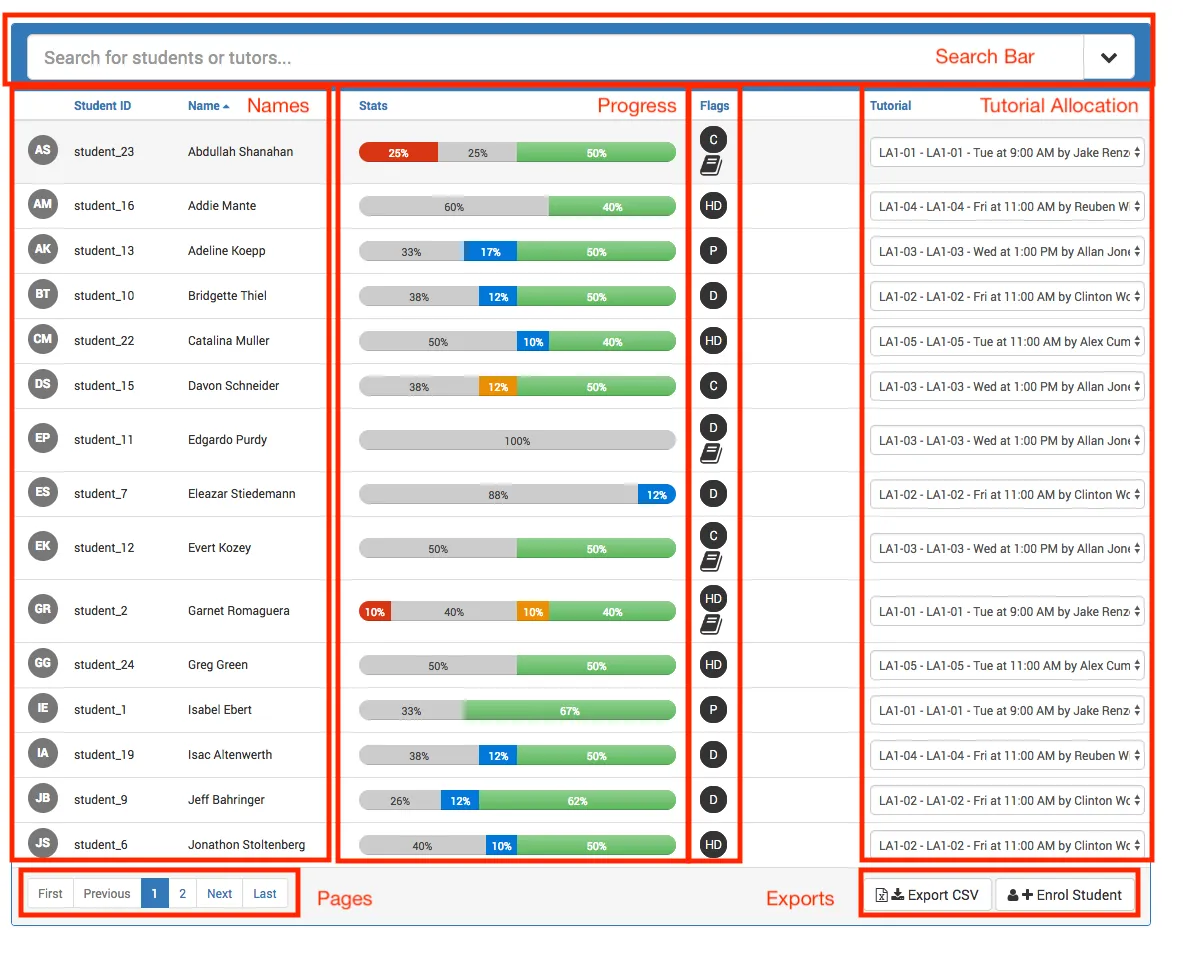Viewport: 1183px width, 955px height.
Task: Open tutorial dropdown for Eleazar Stiedemann
Action: [x=1006, y=495]
